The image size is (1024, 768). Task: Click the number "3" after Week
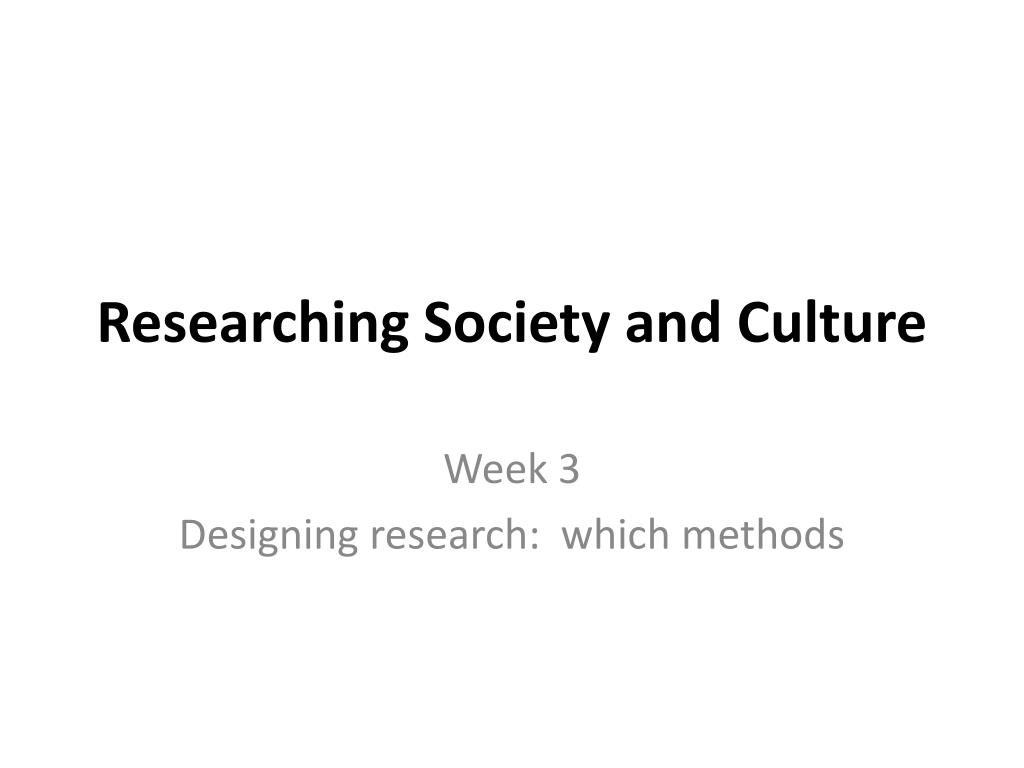pyautogui.click(x=569, y=470)
